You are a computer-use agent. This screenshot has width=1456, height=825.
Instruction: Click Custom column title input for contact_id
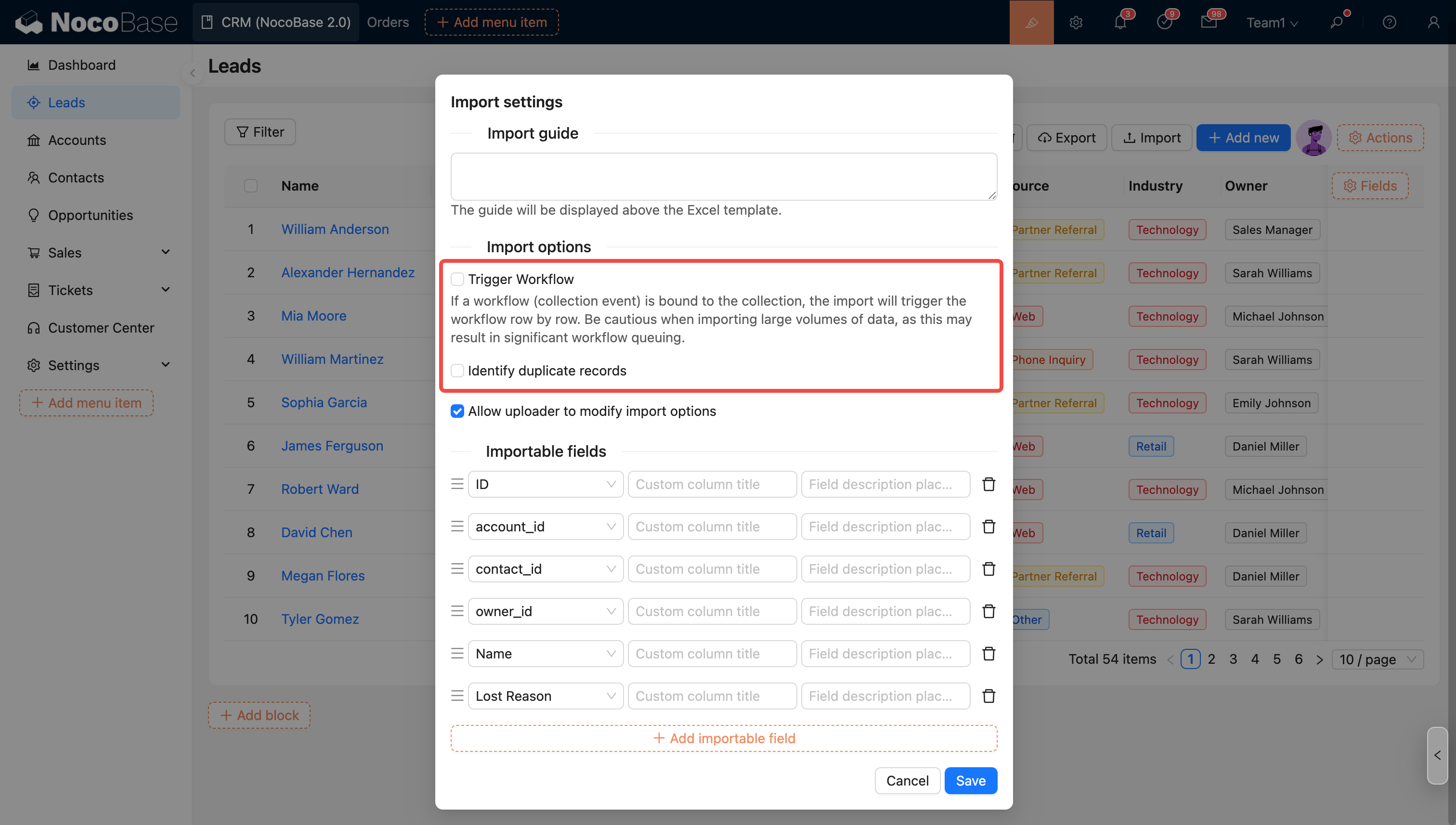(712, 569)
